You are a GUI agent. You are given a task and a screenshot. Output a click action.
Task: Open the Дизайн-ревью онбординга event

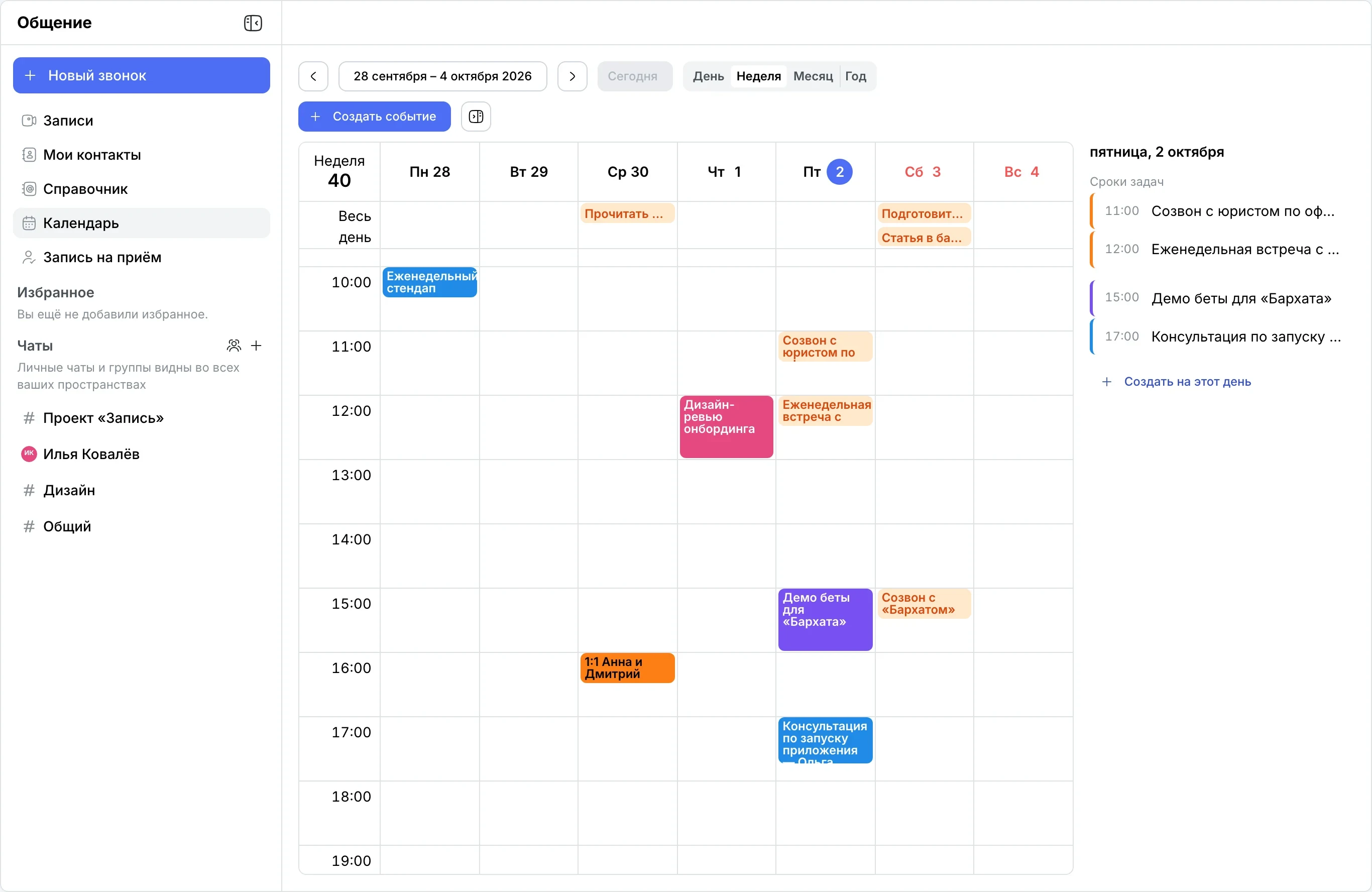[726, 427]
